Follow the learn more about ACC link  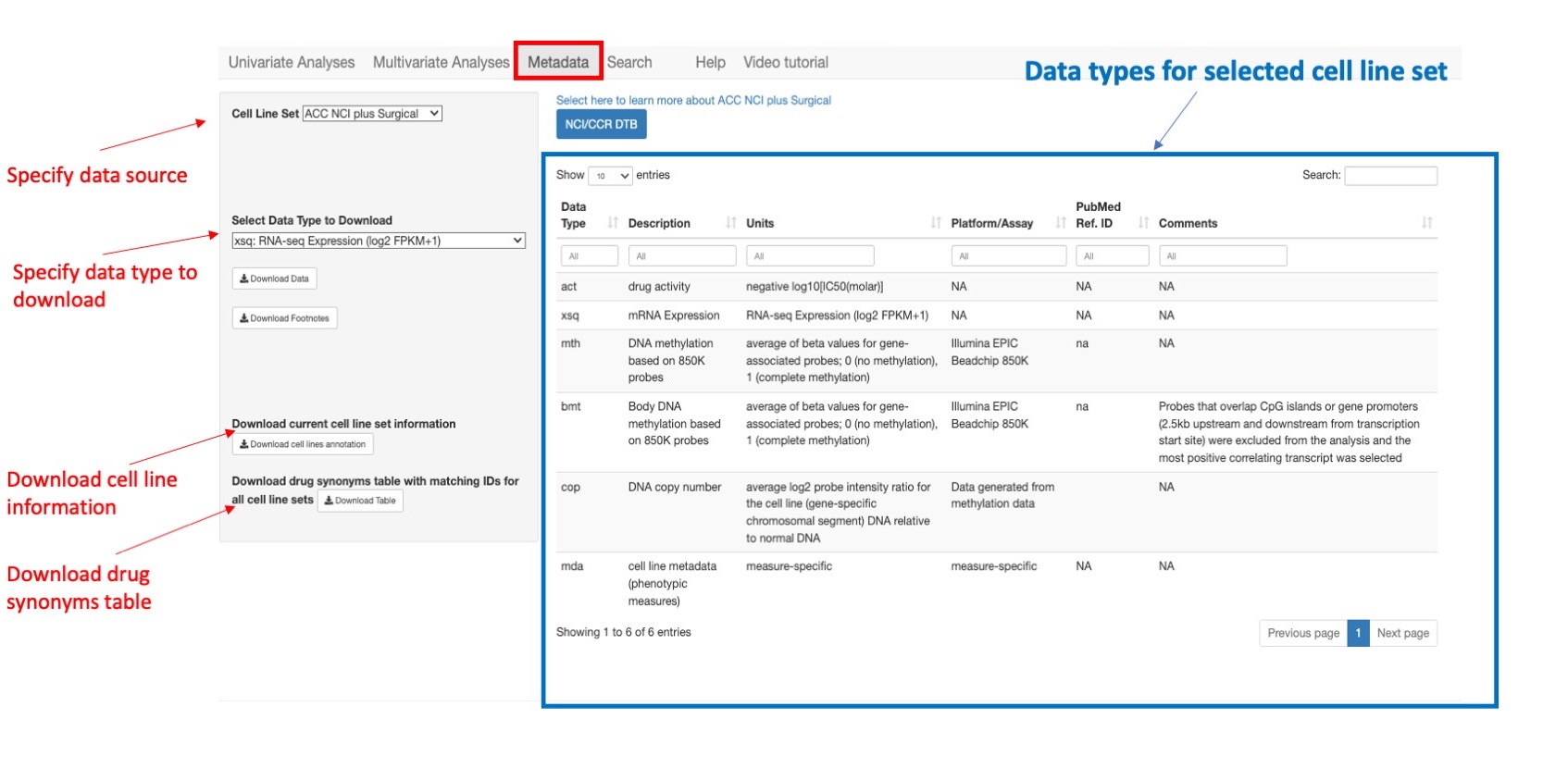tap(693, 100)
